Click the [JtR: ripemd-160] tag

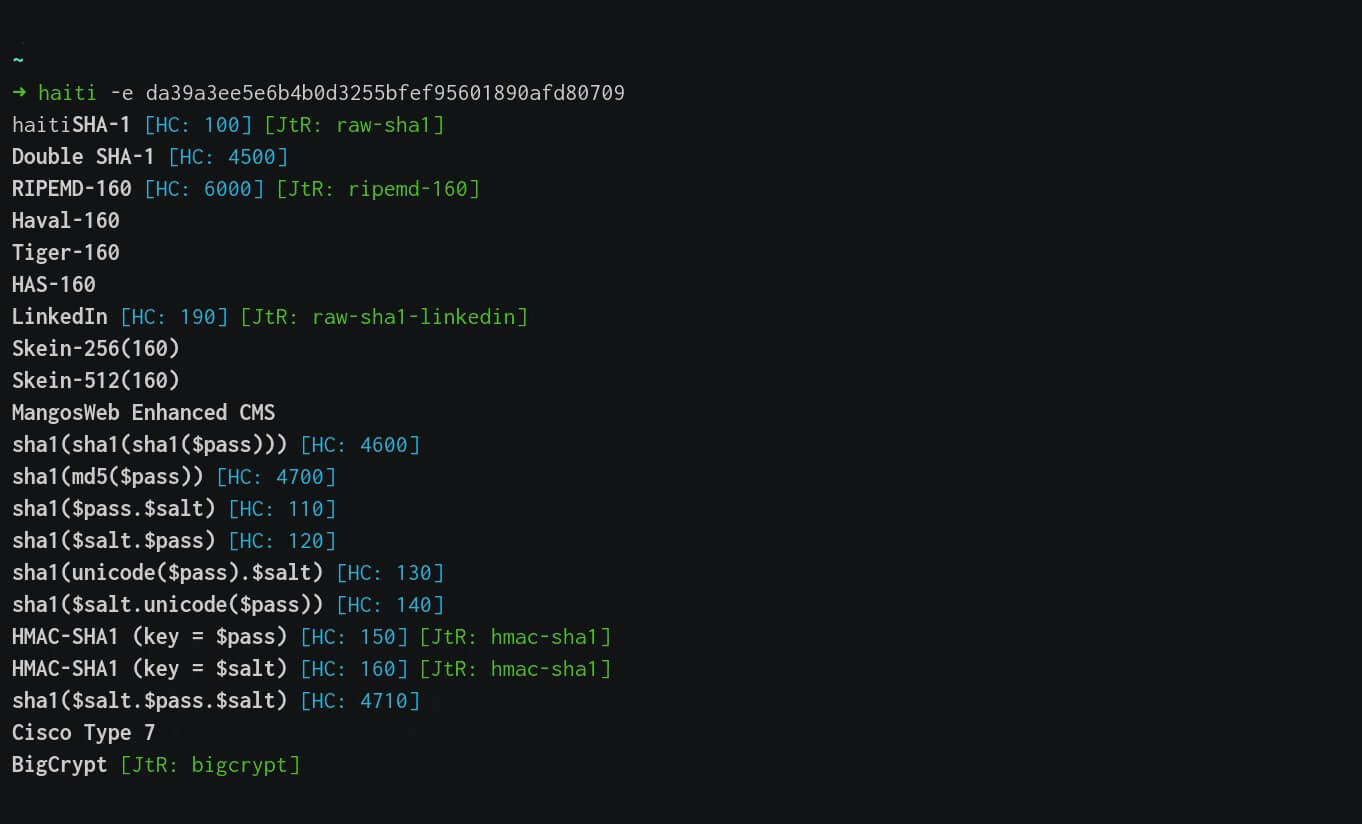click(378, 189)
